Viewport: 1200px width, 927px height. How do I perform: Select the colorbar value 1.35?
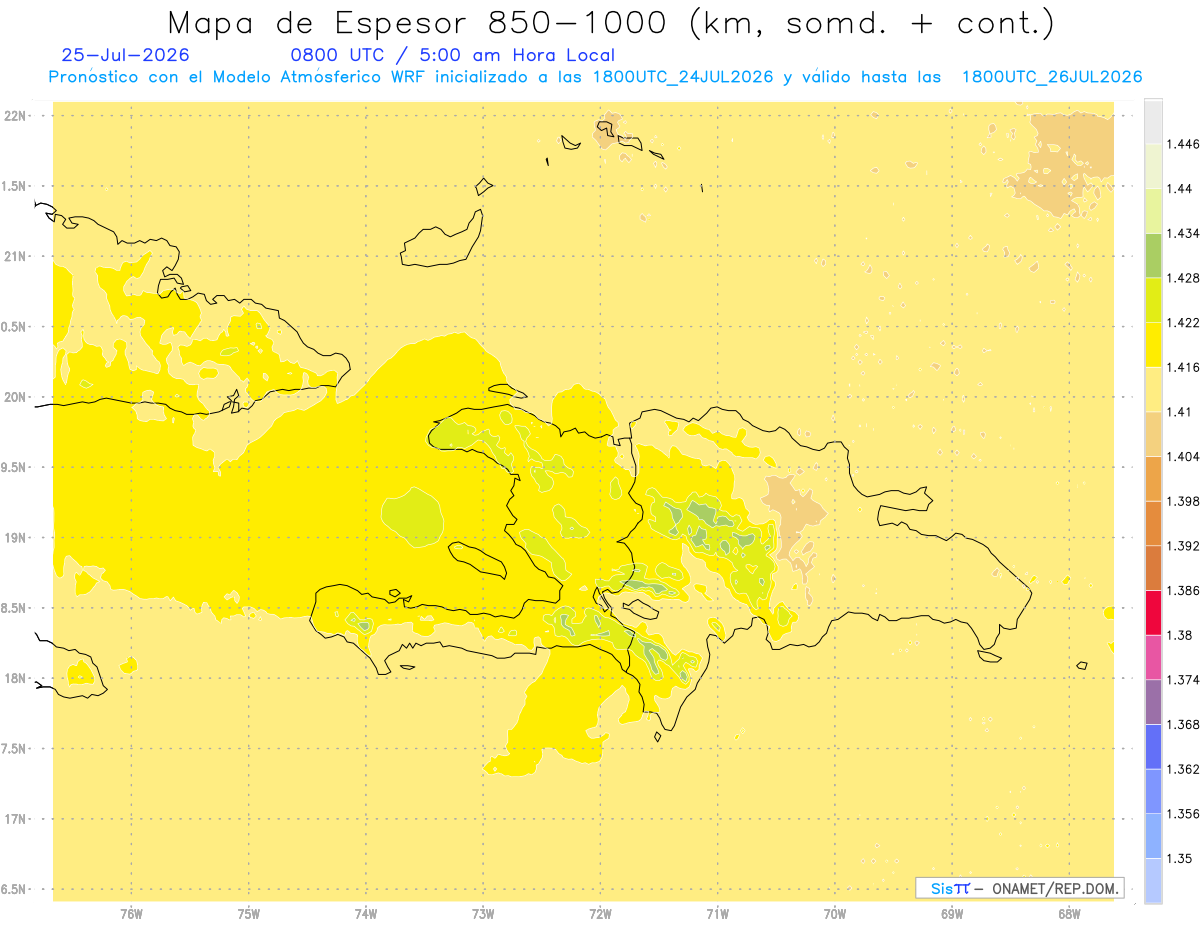pyautogui.click(x=1182, y=858)
